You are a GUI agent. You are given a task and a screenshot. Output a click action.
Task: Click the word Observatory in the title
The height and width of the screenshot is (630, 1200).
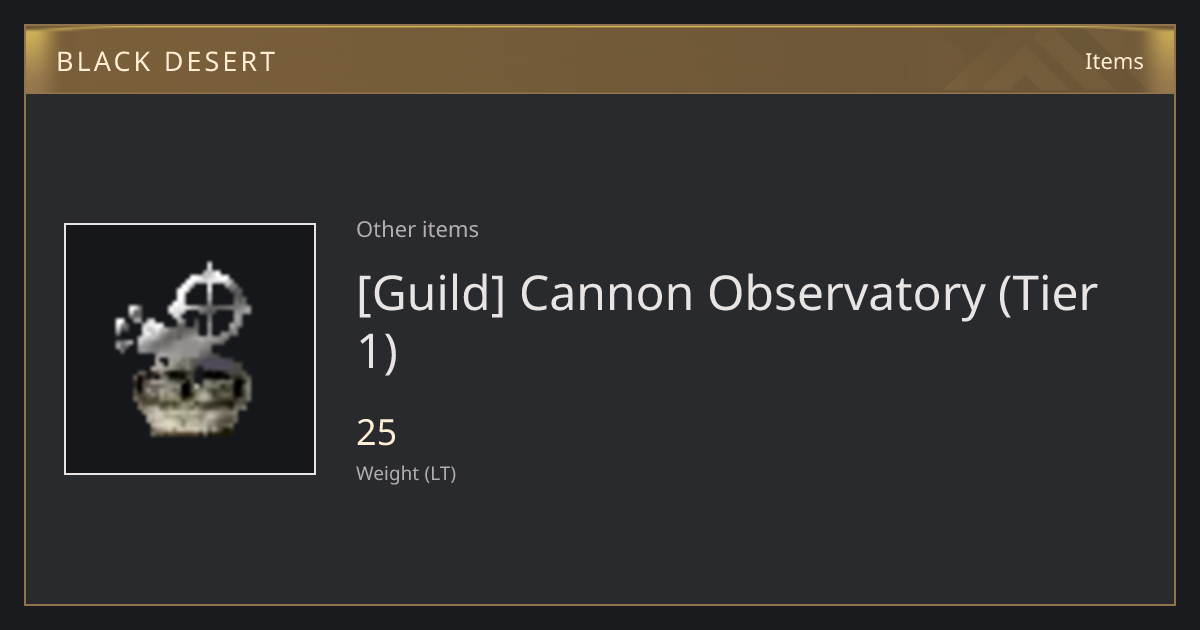click(846, 294)
